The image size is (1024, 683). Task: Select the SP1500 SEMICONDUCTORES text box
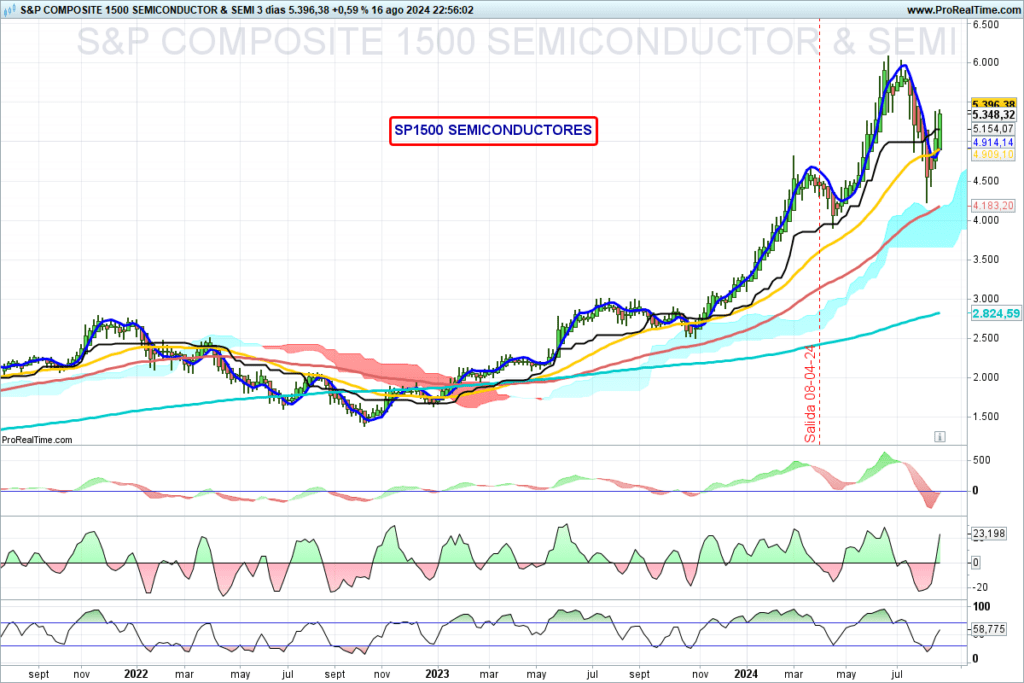493,130
